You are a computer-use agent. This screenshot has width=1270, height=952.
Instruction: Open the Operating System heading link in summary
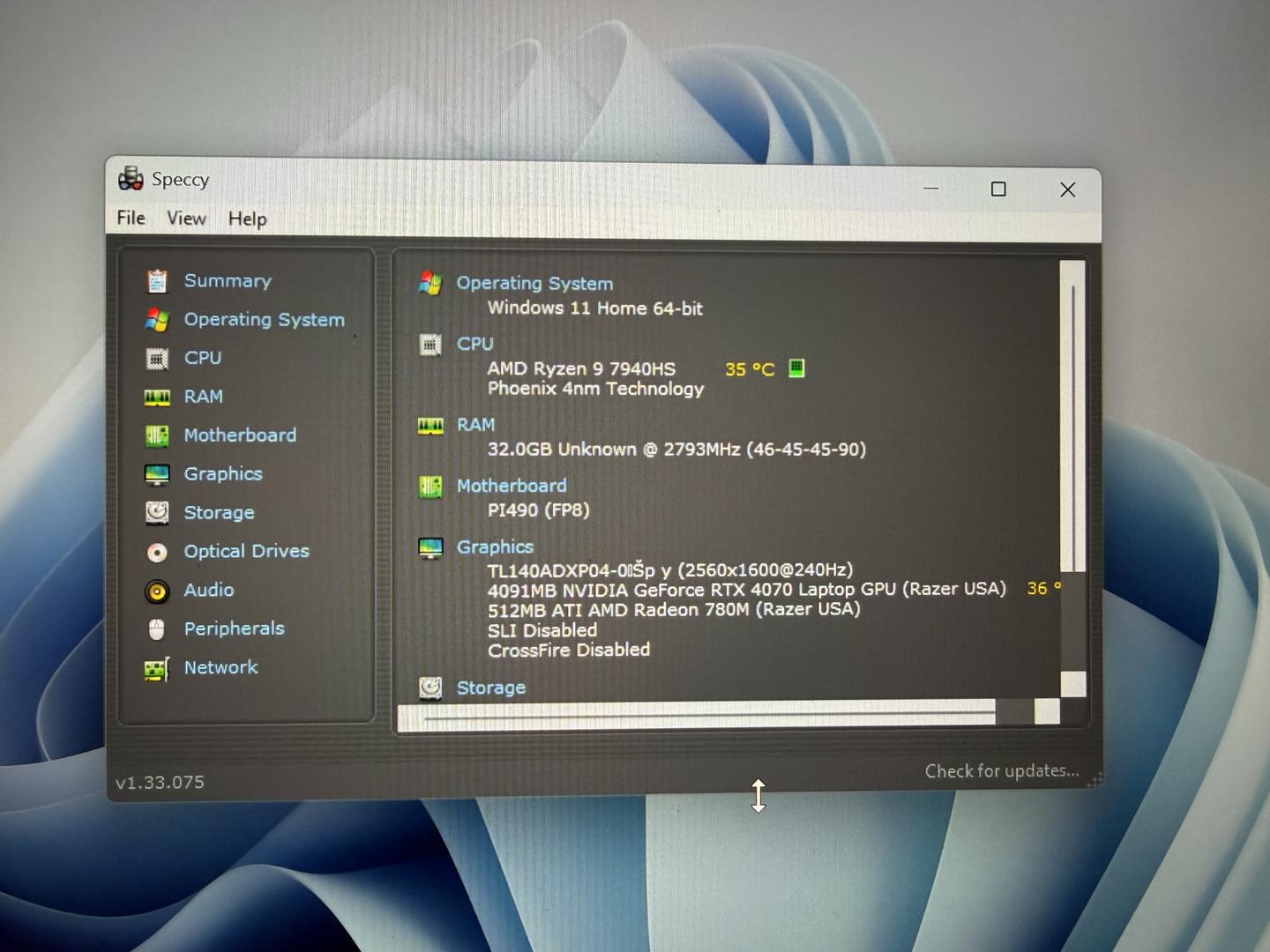coord(534,283)
